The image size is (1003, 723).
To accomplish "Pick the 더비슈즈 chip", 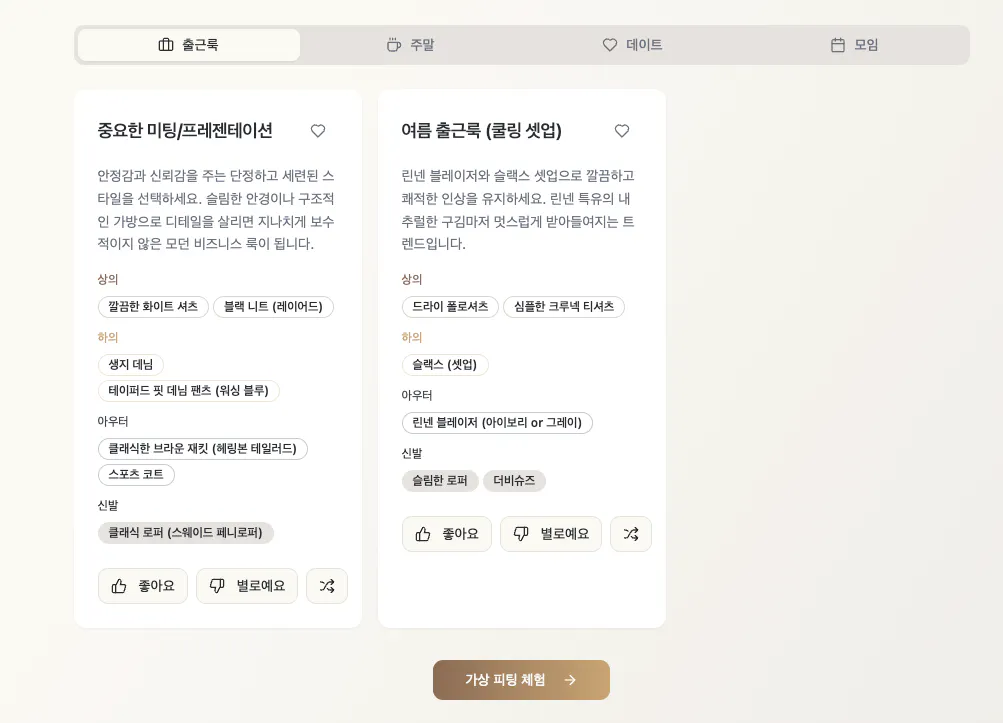I will 514,481.
